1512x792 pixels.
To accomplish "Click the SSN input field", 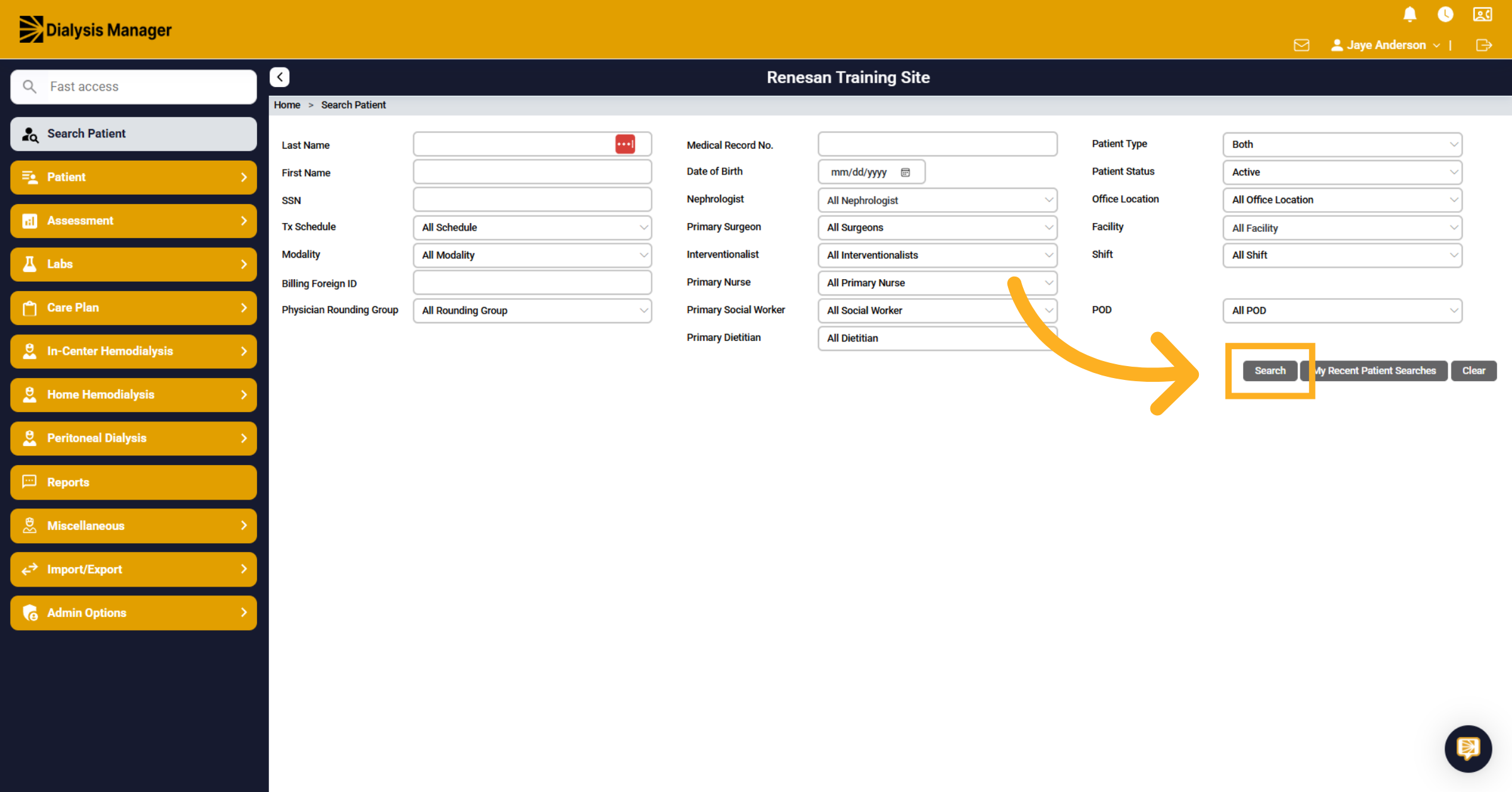I will coord(532,200).
